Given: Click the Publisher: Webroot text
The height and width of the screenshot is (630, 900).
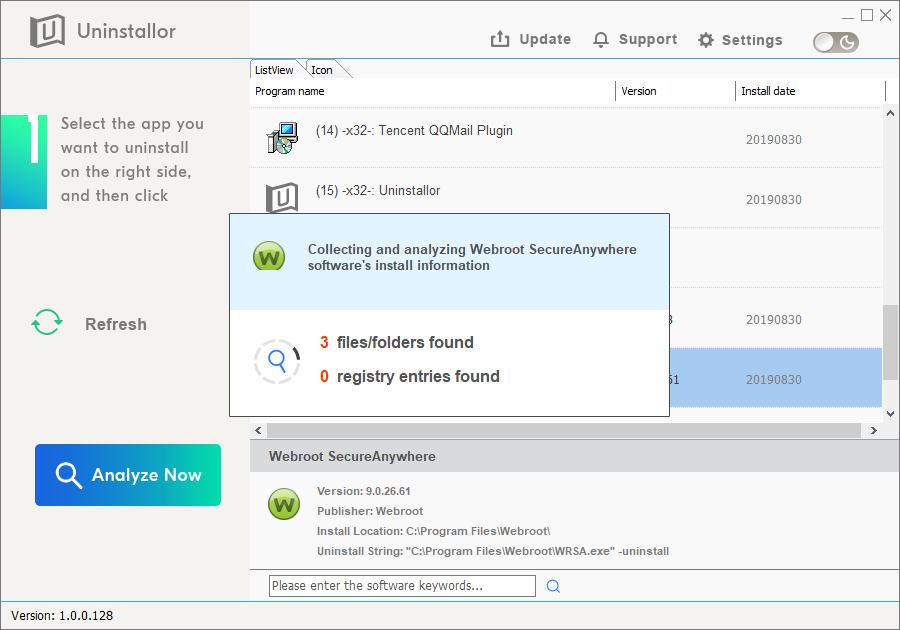Looking at the screenshot, I should click(x=370, y=511).
